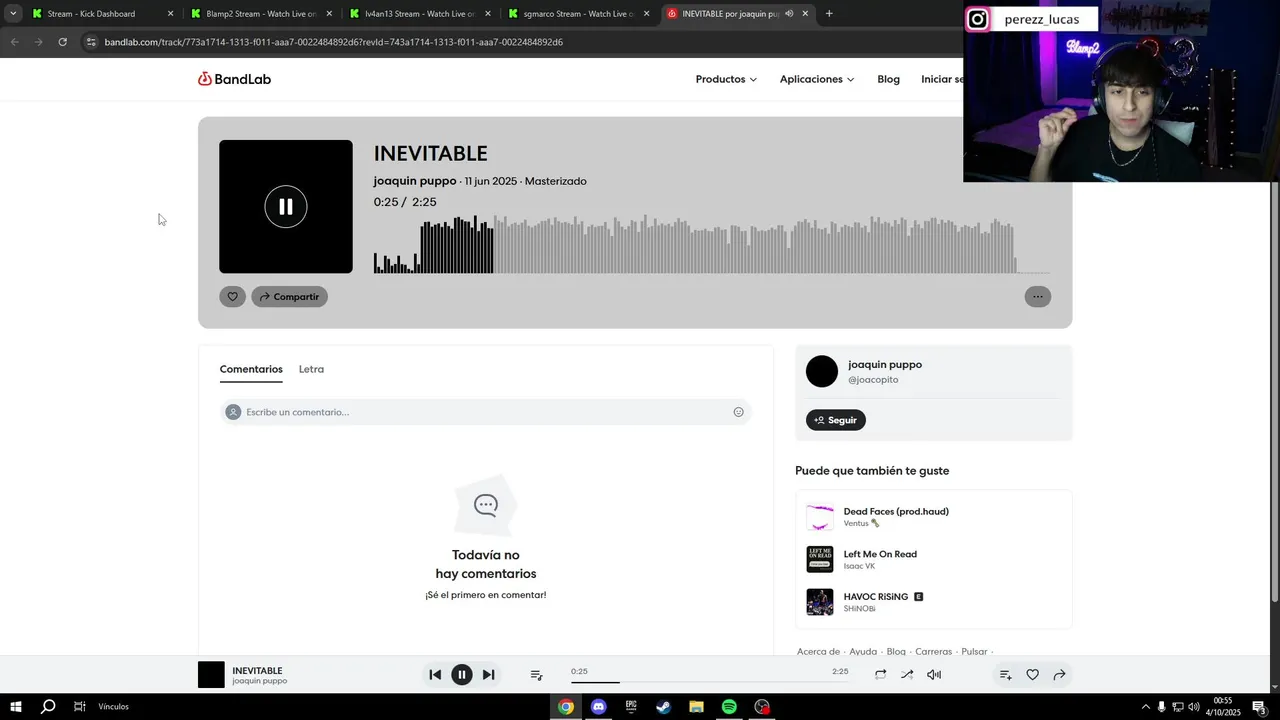Open joaquin puppo link under track title
This screenshot has width=1280, height=720.
[415, 181]
